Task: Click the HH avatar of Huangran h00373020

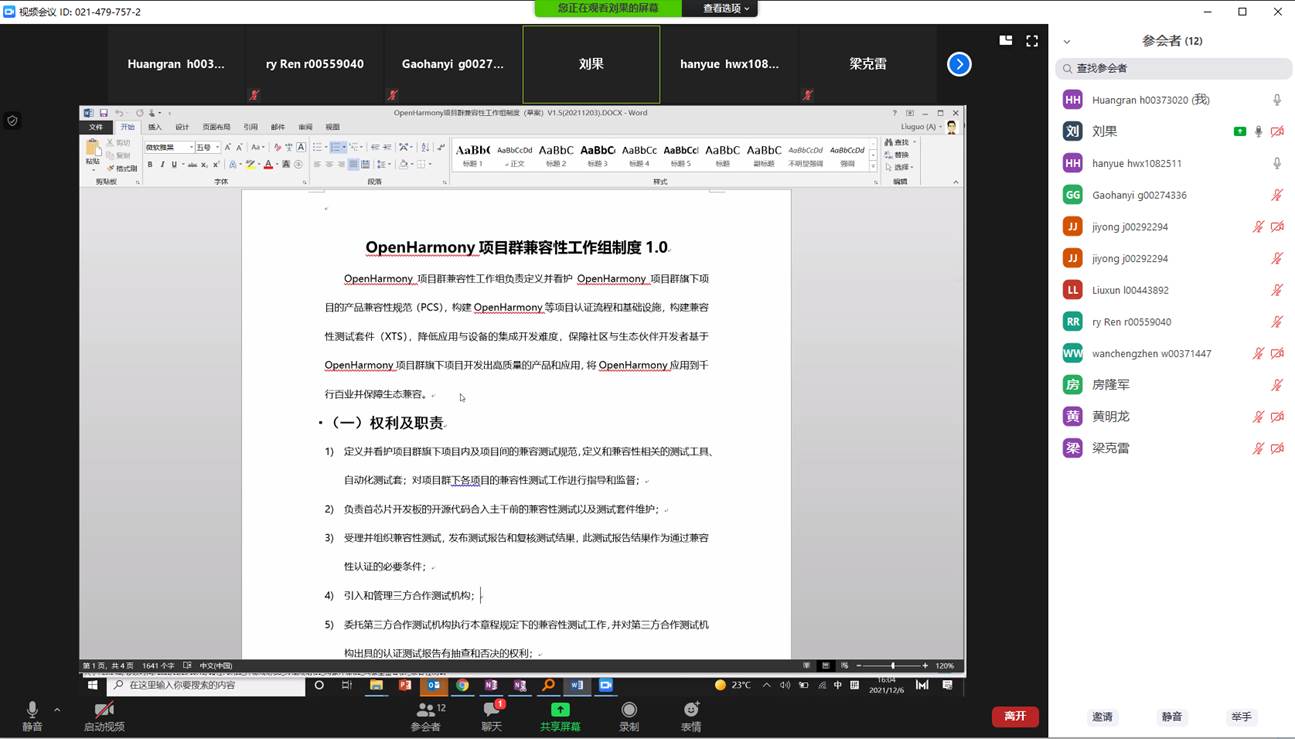Action: point(1073,100)
